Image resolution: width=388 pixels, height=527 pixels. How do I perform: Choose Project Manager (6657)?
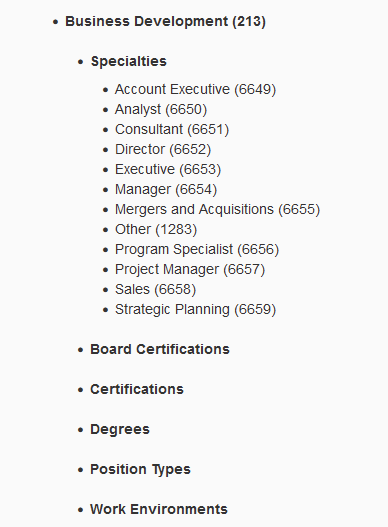coord(190,270)
